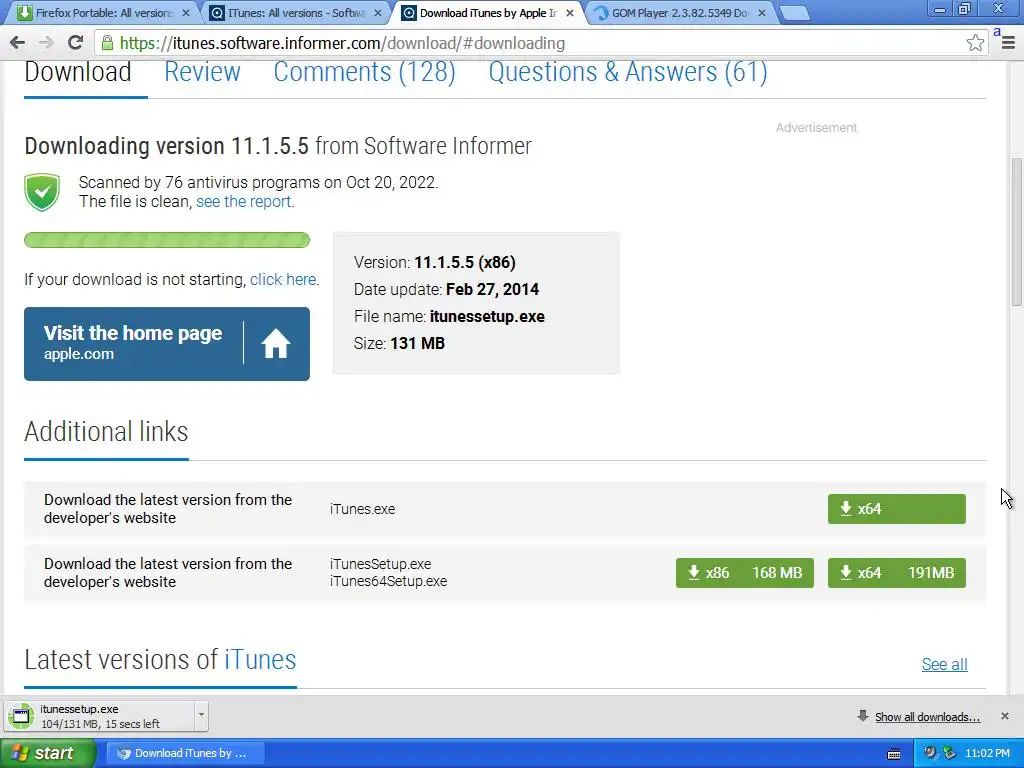This screenshot has height=768, width=1024.
Task: Click the 'iTunes64Setup.exe' file name
Action: (389, 581)
